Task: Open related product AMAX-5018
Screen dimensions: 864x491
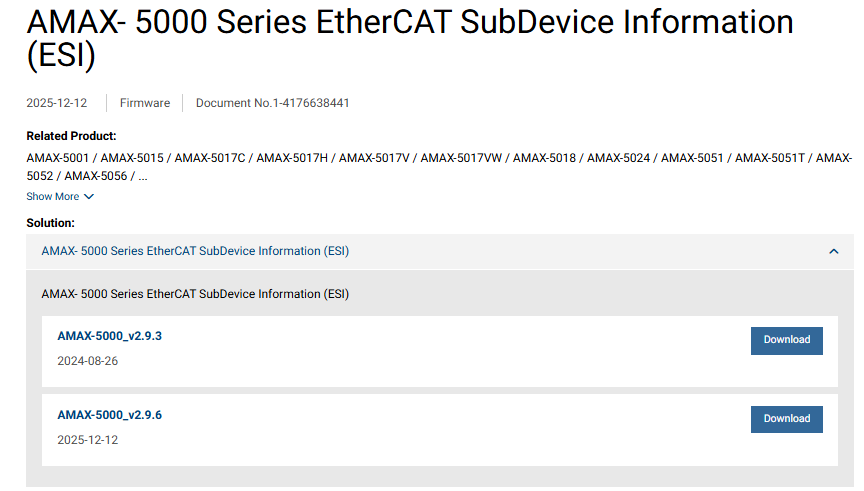Action: [544, 158]
